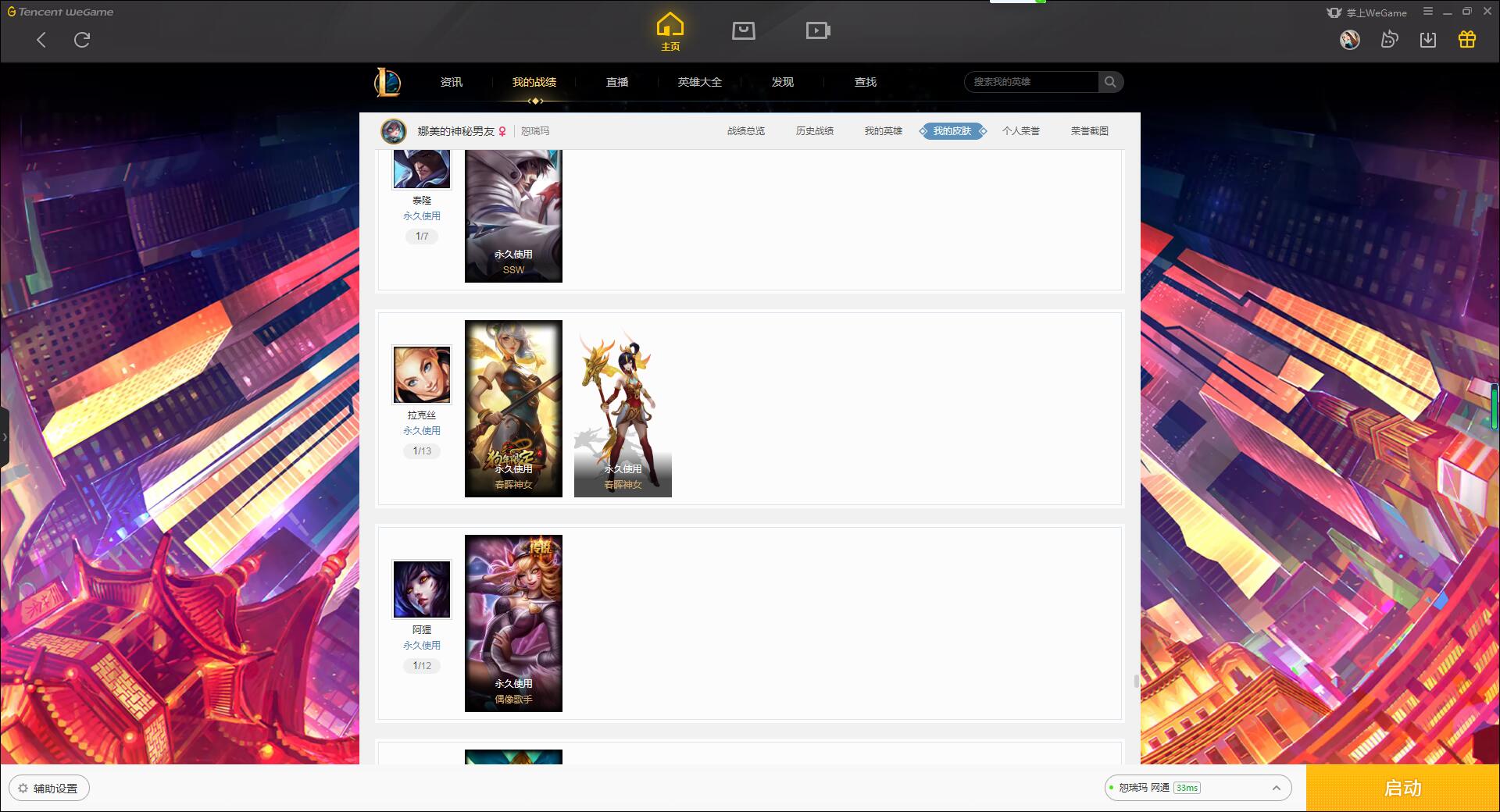Switch to 荣誉截图 sub-tab
The width and height of the screenshot is (1500, 812).
pyautogui.click(x=1090, y=131)
